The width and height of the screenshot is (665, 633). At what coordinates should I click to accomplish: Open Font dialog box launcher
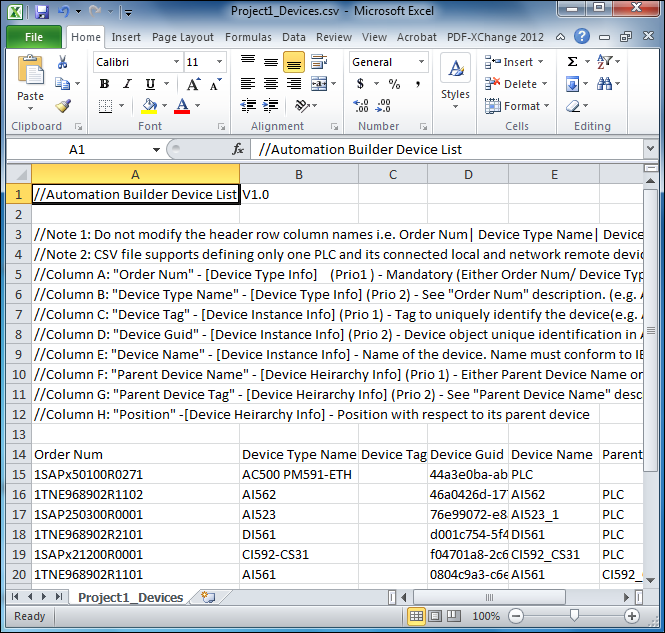221,126
